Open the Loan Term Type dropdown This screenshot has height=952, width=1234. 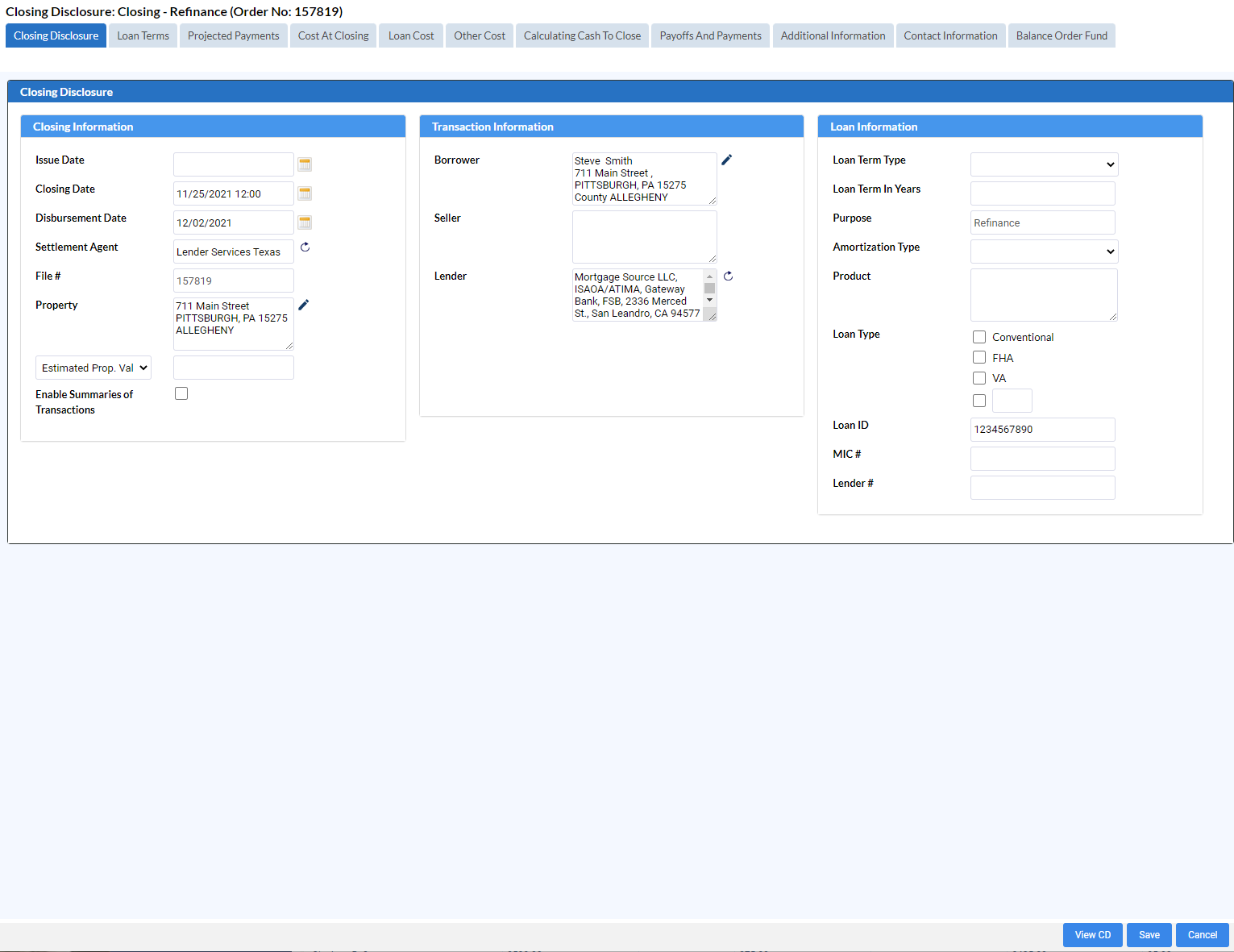(x=1045, y=164)
